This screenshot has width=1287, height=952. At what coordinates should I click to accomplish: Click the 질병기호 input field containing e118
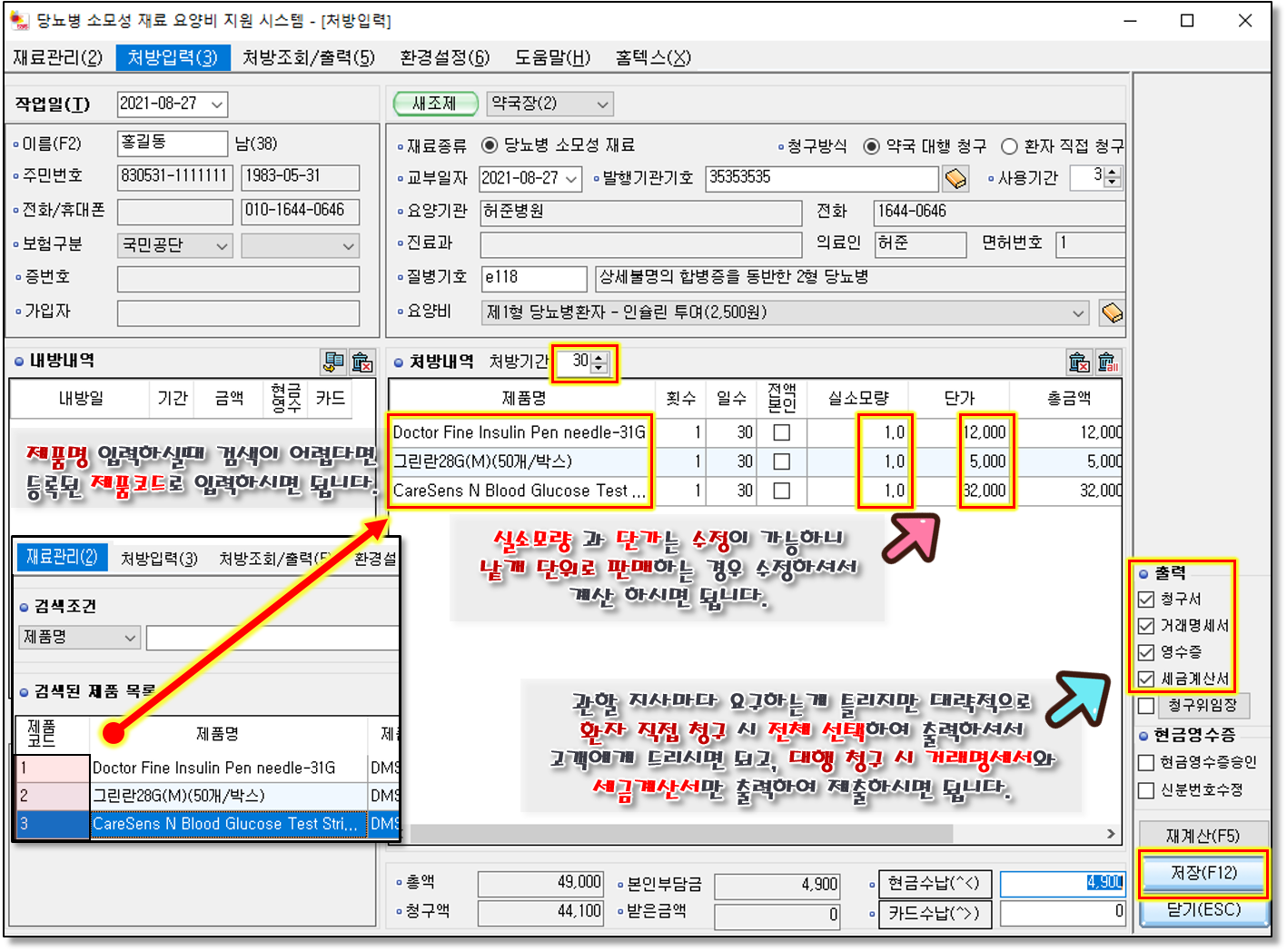[533, 278]
